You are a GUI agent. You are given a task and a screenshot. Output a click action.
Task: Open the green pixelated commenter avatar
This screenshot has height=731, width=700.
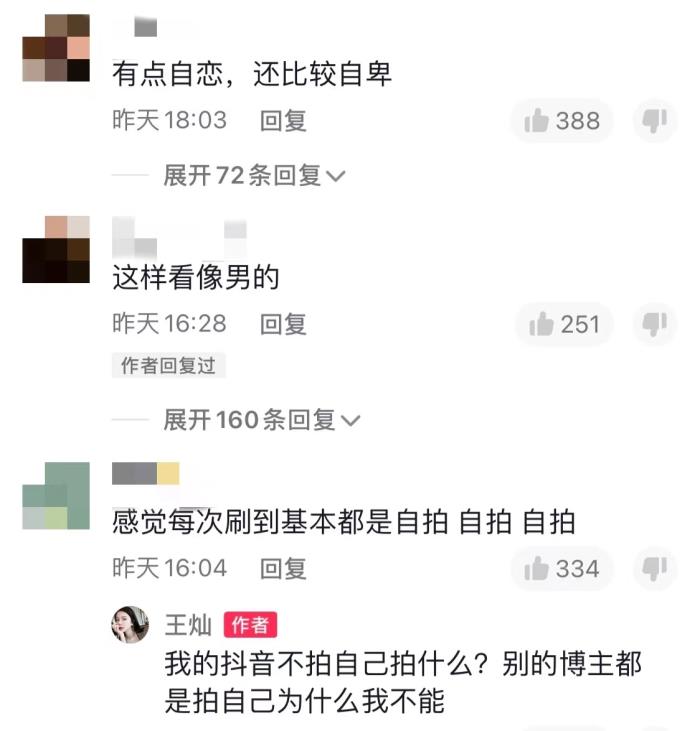click(x=56, y=496)
